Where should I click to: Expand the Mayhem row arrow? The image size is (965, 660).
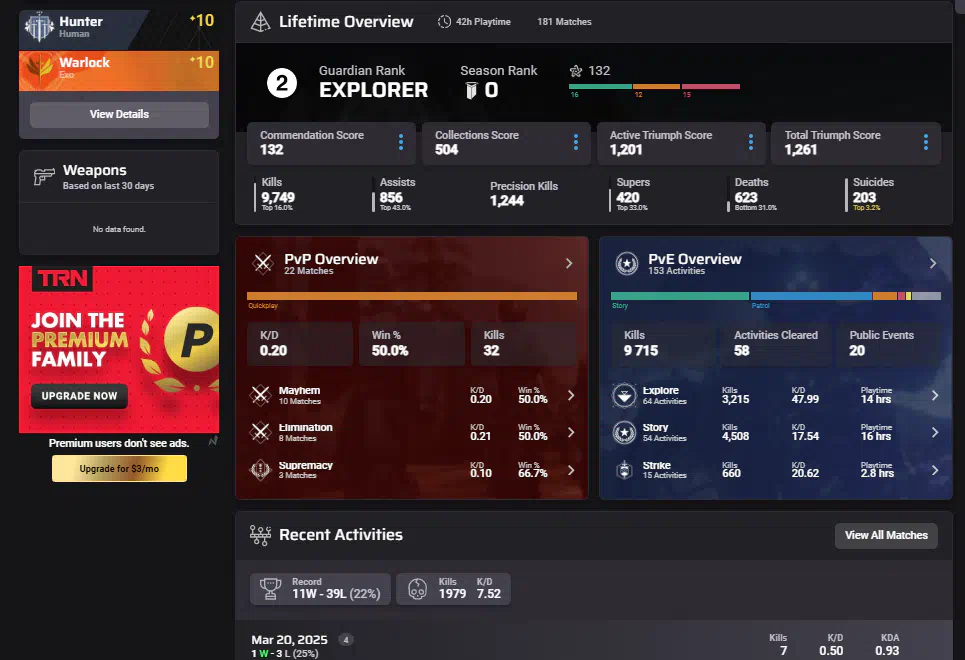pos(571,396)
